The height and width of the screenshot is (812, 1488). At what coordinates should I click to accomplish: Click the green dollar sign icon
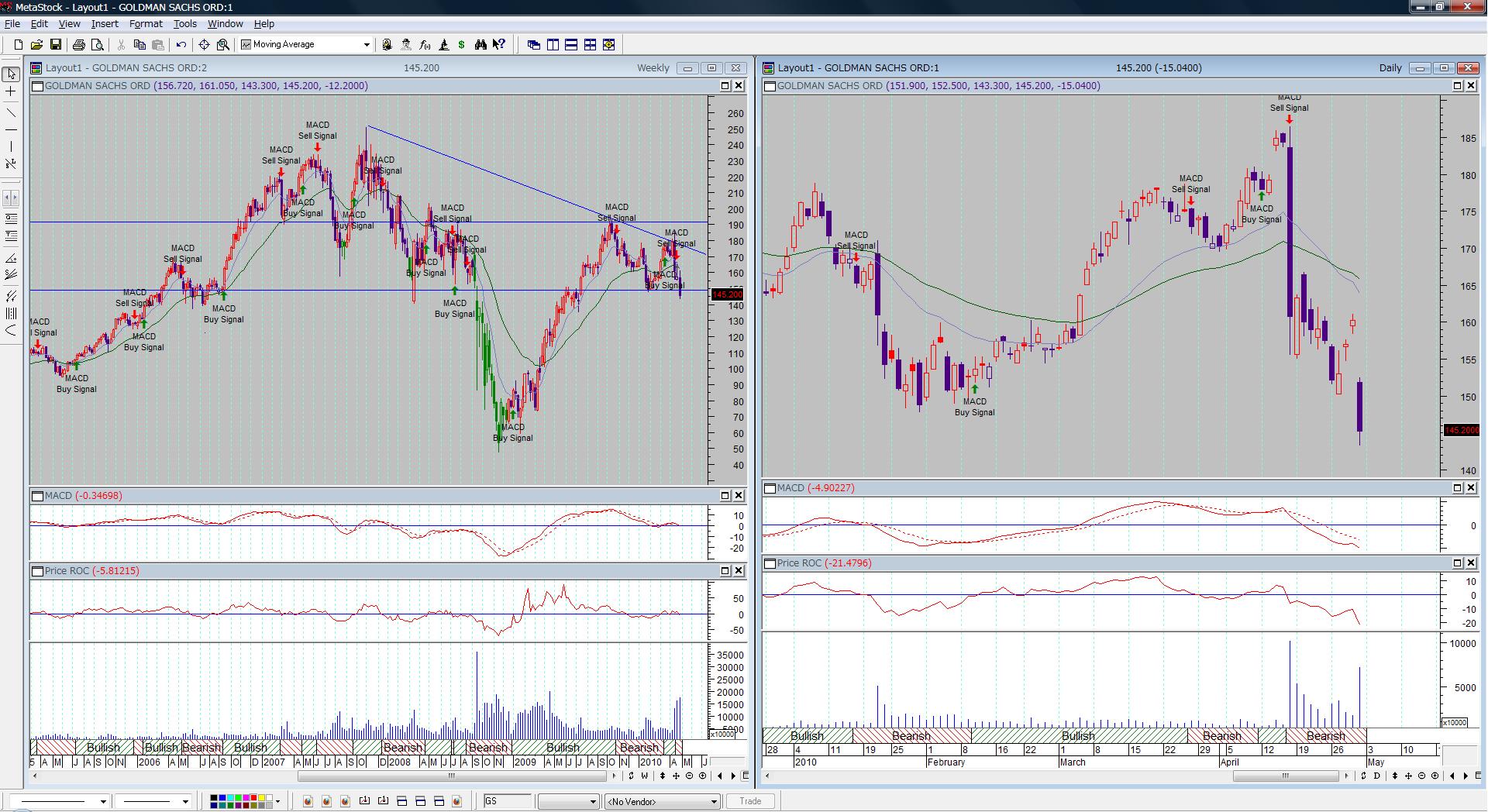tap(462, 45)
